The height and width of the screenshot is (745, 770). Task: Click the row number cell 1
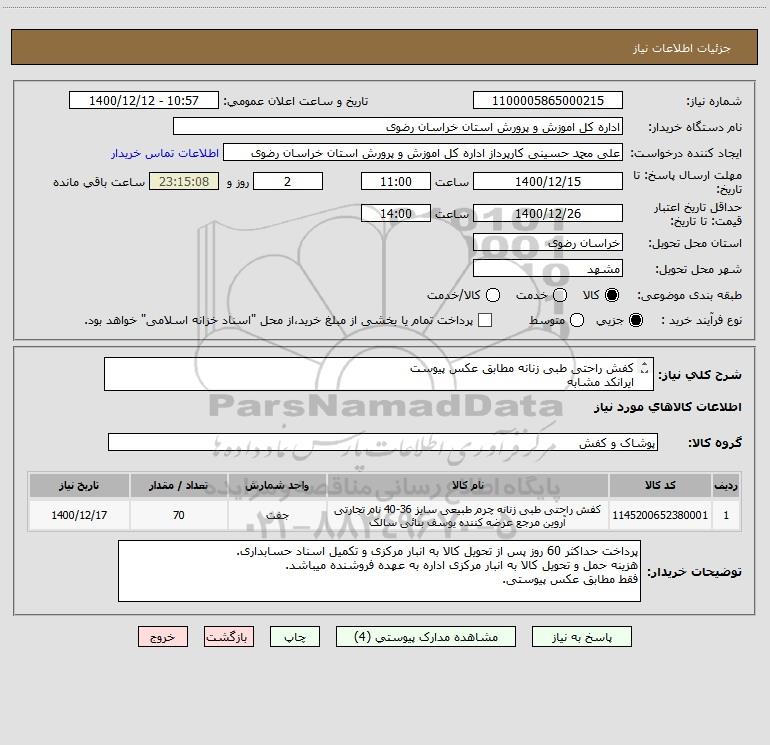tap(726, 515)
